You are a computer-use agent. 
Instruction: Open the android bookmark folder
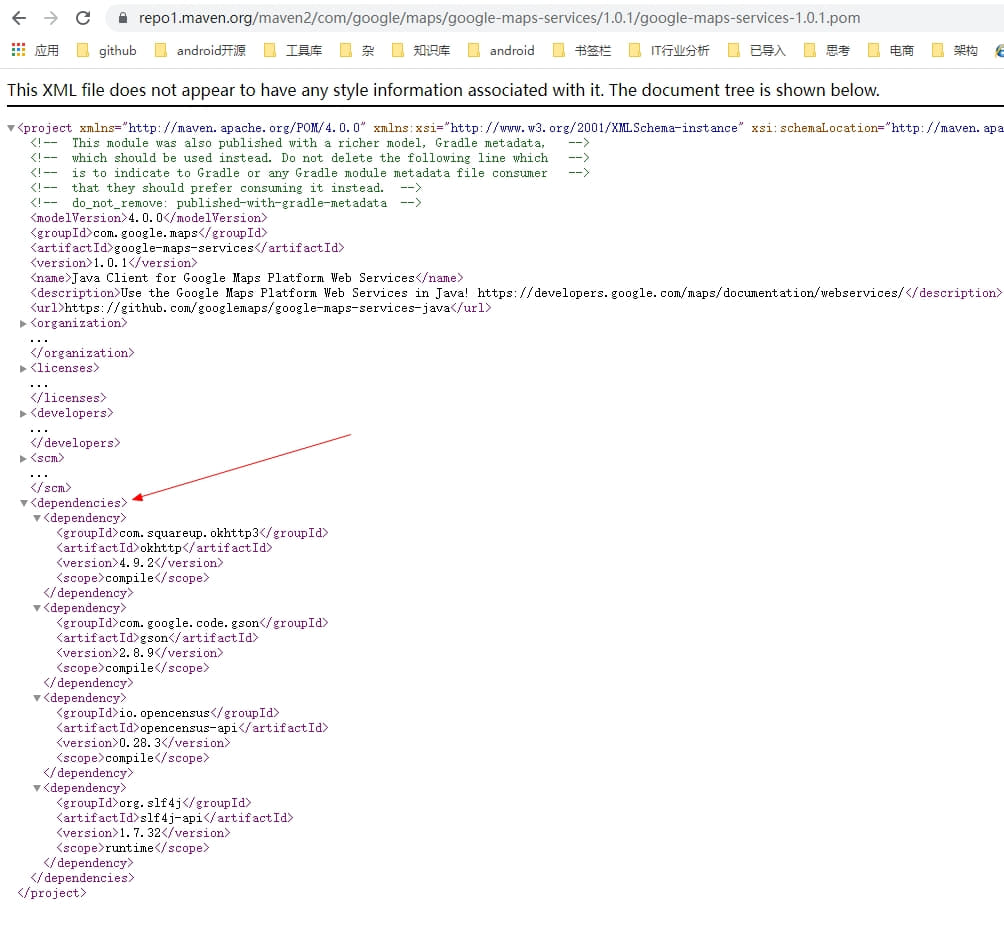click(x=501, y=50)
